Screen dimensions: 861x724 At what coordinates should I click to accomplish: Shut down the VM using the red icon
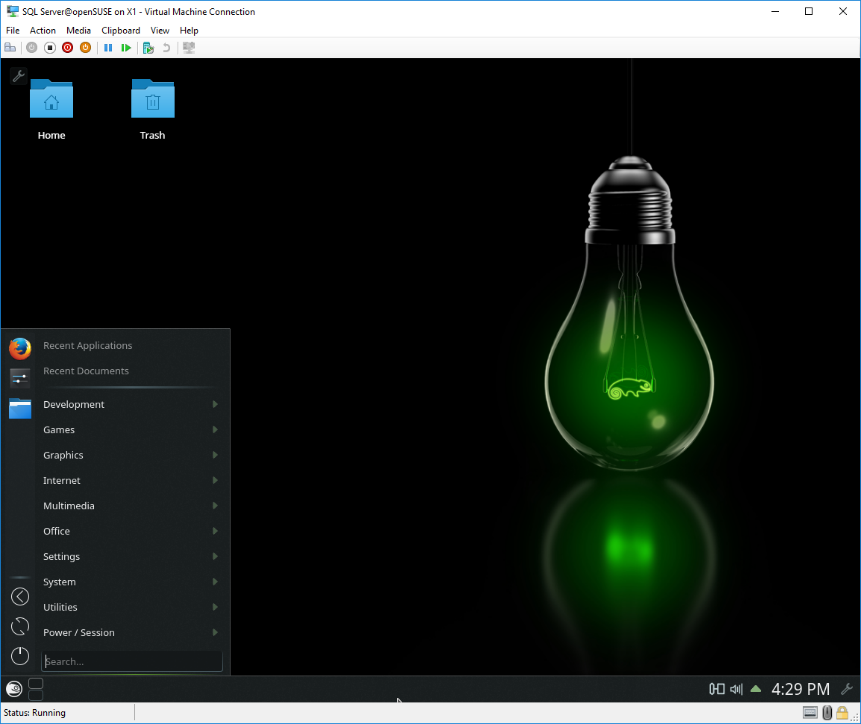pyautogui.click(x=68, y=48)
